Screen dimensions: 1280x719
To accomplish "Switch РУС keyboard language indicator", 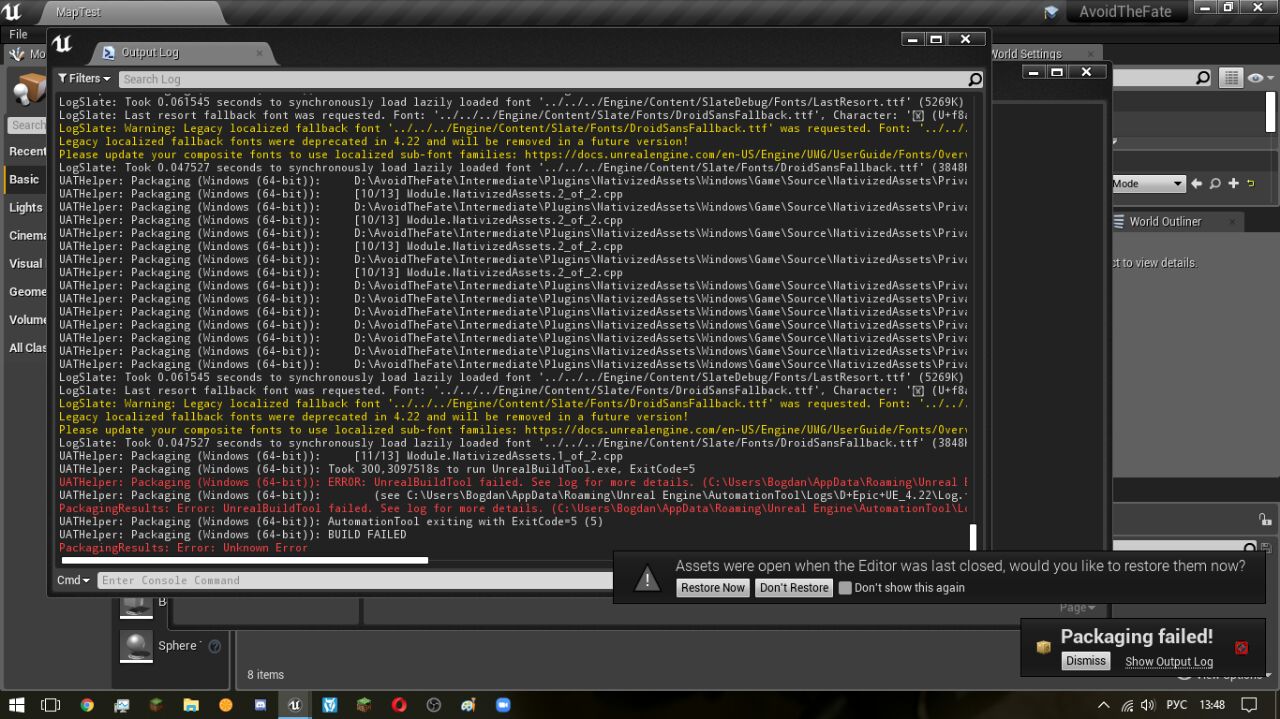I will click(1177, 705).
